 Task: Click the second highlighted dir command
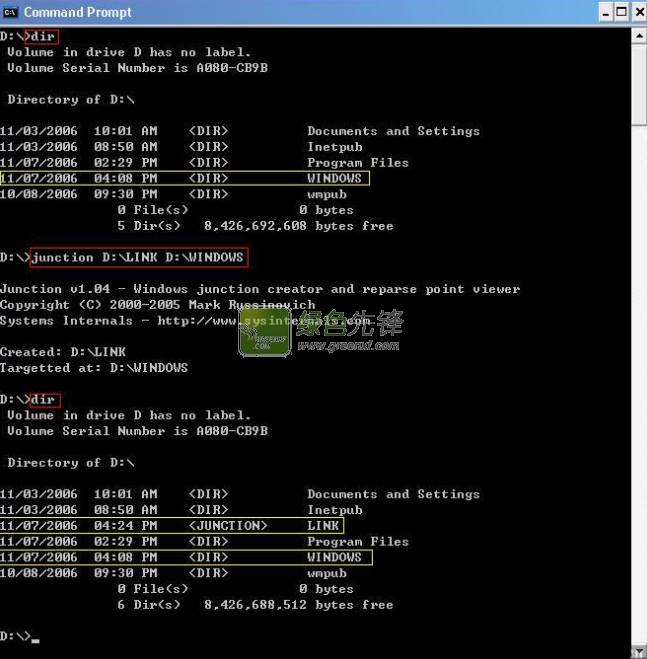[x=42, y=400]
